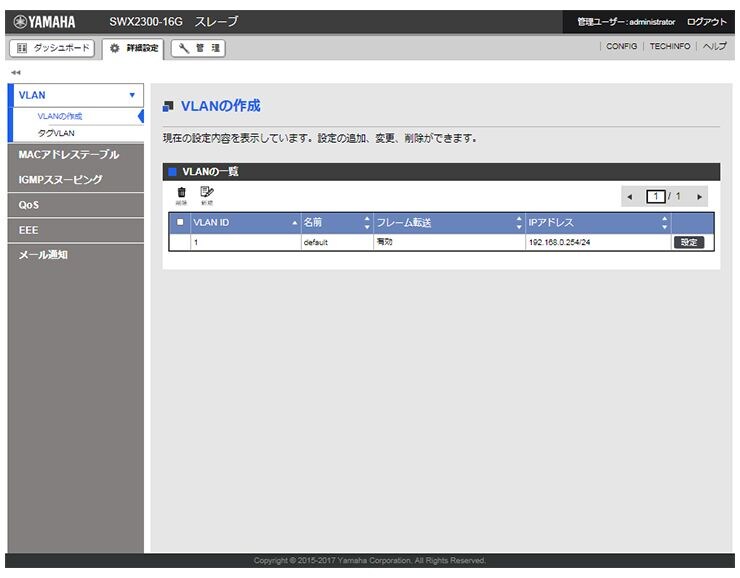Image resolution: width=740 pixels, height=578 pixels.
Task: Open タグVLAN in the sidebar
Action: [x=56, y=132]
